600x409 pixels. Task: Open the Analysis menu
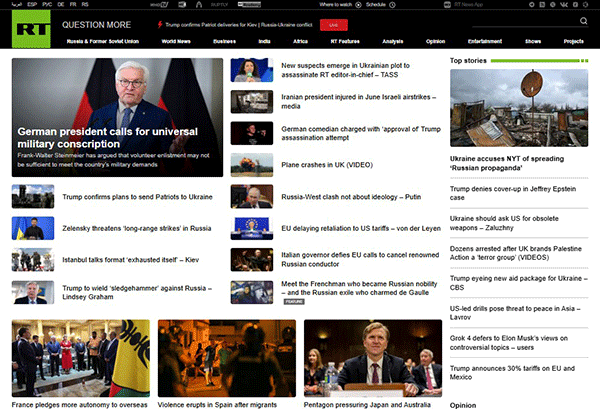[x=393, y=41]
